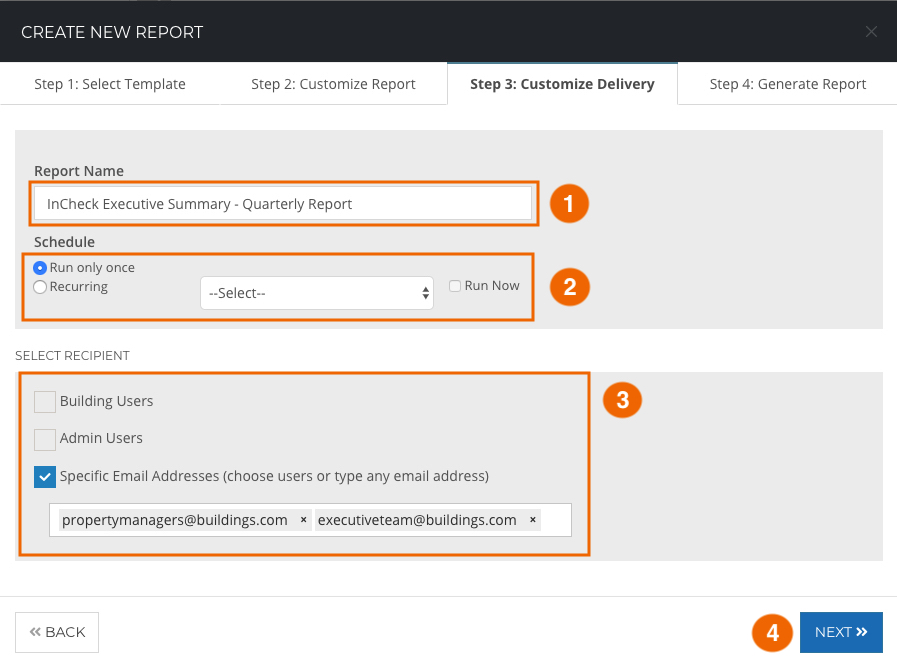
Task: Go back with the BACK button
Action: (x=57, y=632)
